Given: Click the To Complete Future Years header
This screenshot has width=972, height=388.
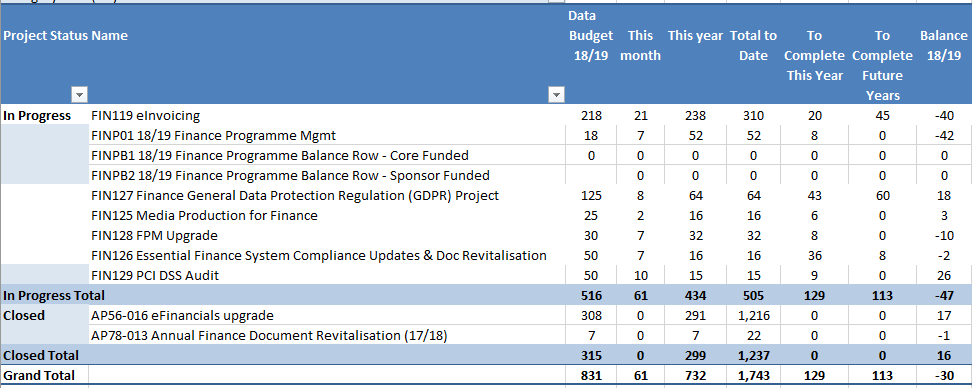Looking at the screenshot, I should click(882, 65).
